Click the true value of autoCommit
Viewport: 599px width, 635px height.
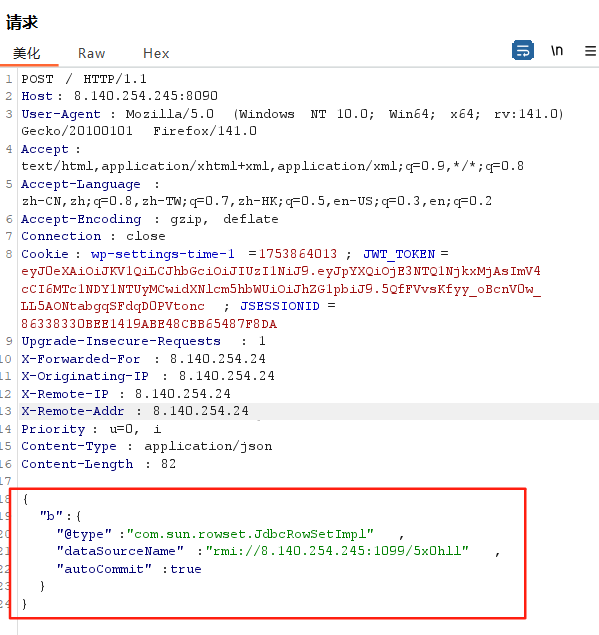coord(186,569)
